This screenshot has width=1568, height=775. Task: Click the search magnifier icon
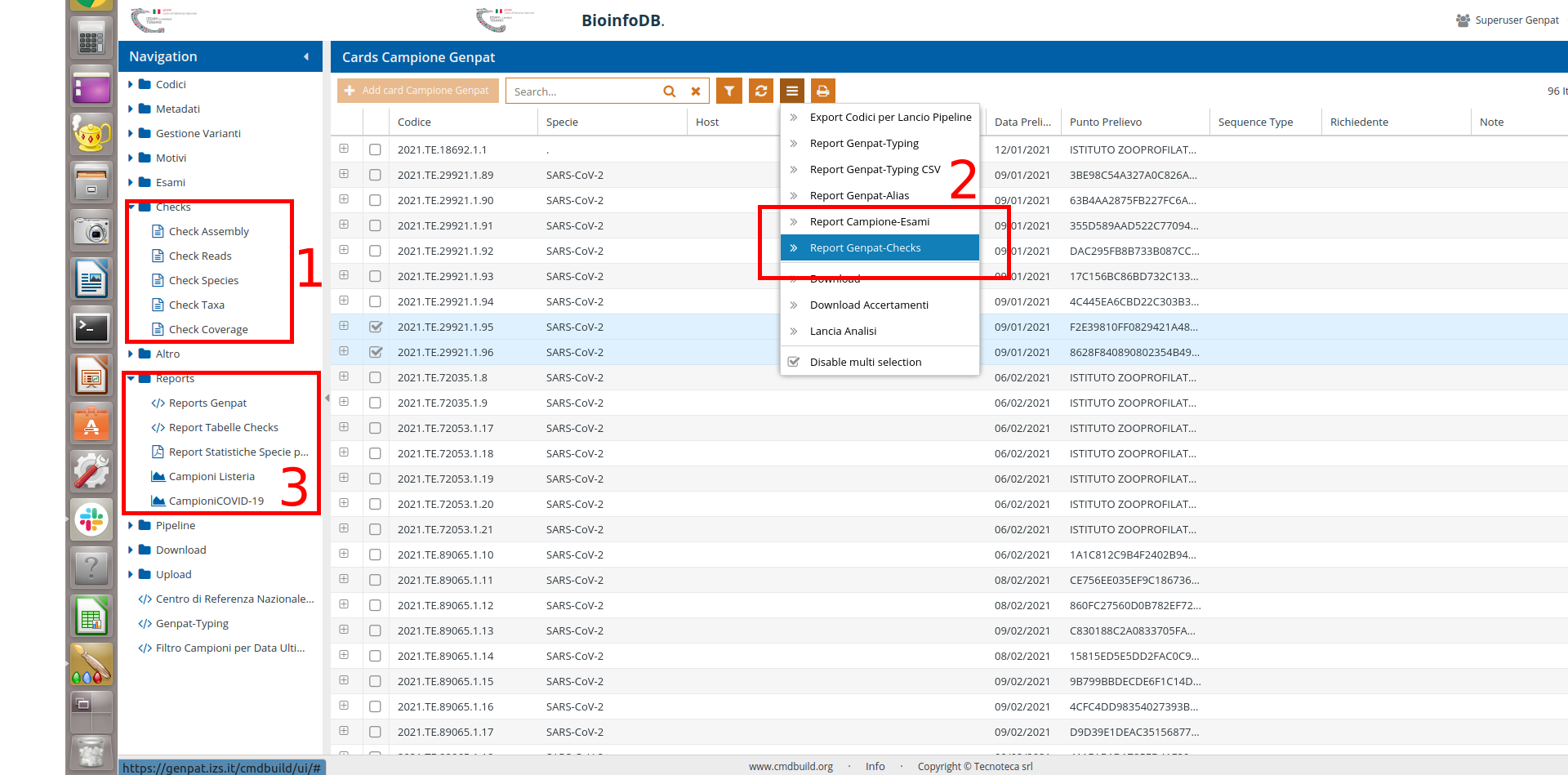(x=669, y=91)
